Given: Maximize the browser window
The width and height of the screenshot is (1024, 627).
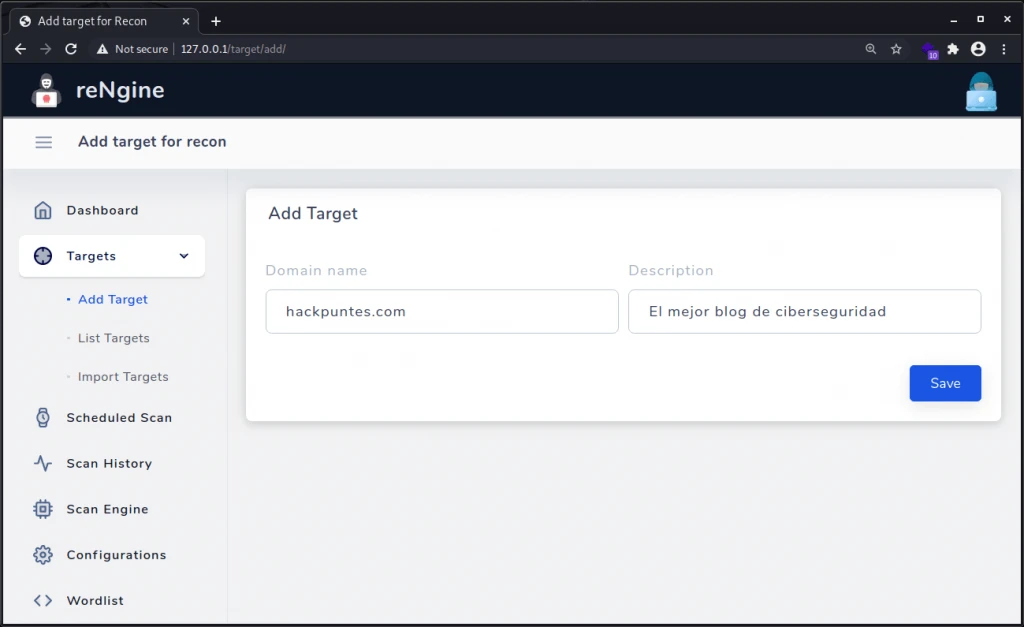Looking at the screenshot, I should (x=980, y=20).
